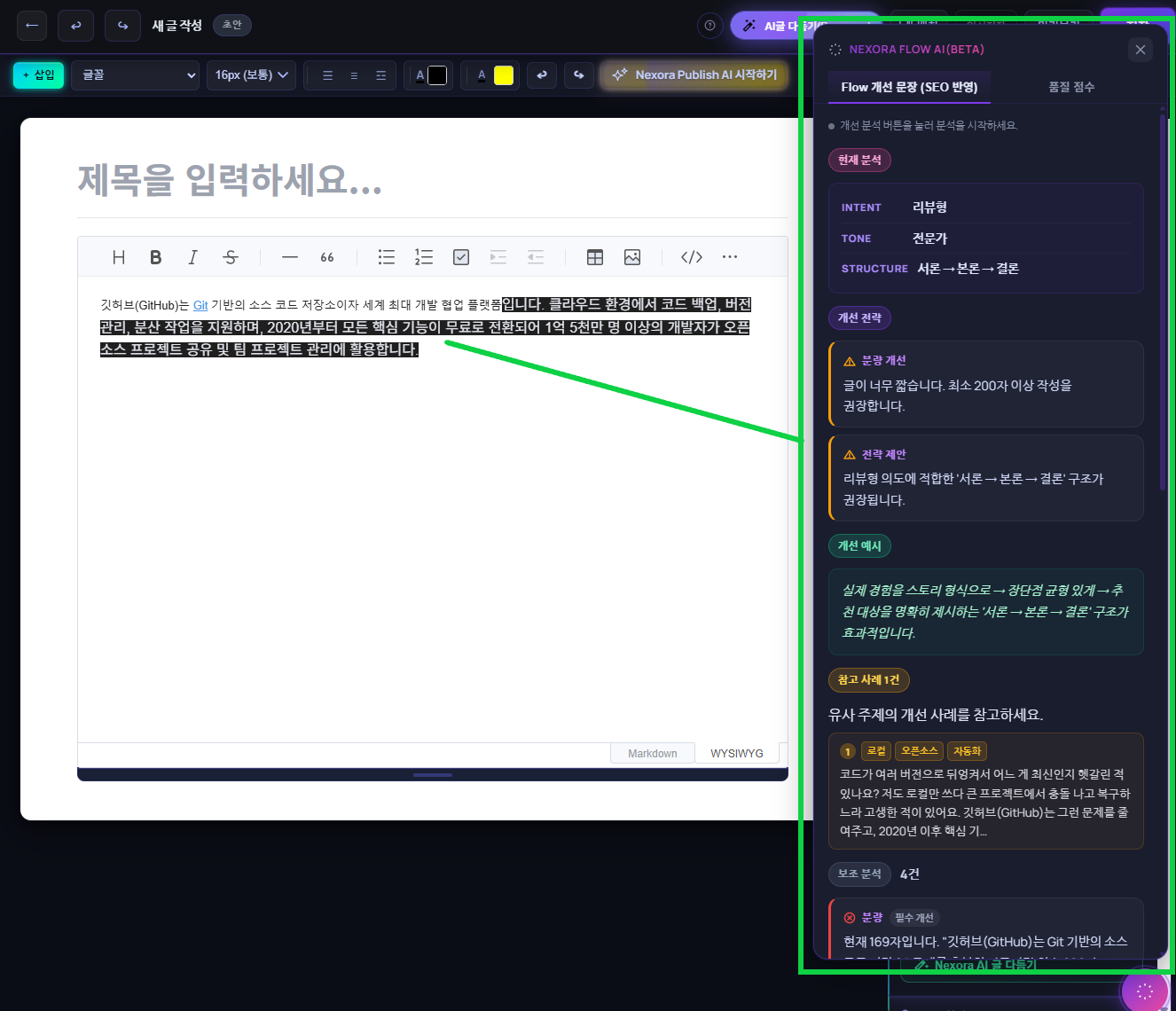The height and width of the screenshot is (1011, 1176).
Task: Apply bold formatting in the editor toolbar
Action: [156, 257]
